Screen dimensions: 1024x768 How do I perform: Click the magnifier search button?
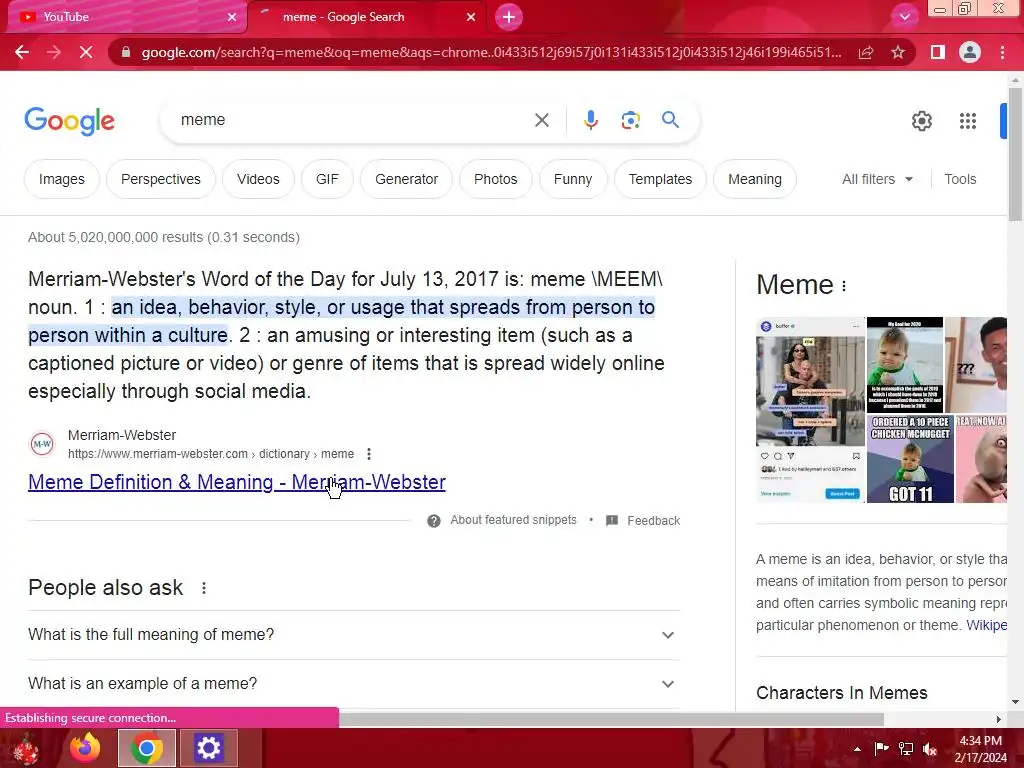pos(670,120)
